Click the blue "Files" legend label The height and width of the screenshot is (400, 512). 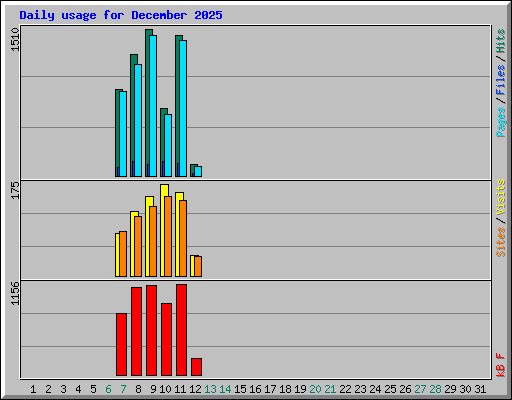click(500, 80)
